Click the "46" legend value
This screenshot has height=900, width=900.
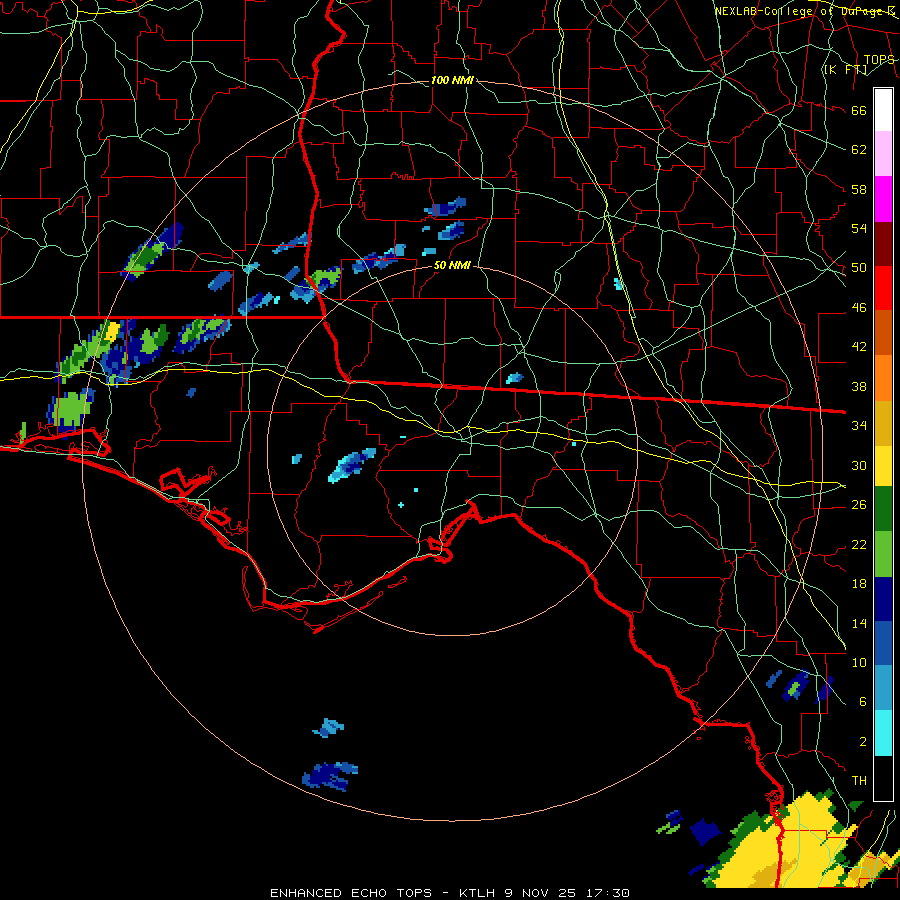859,308
